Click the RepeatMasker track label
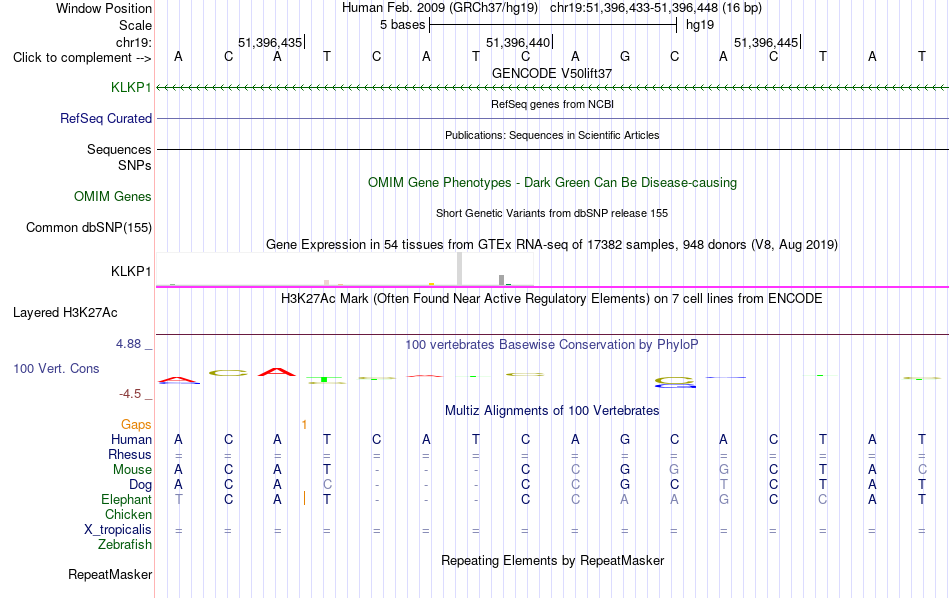The image size is (950, 598). pos(110,574)
